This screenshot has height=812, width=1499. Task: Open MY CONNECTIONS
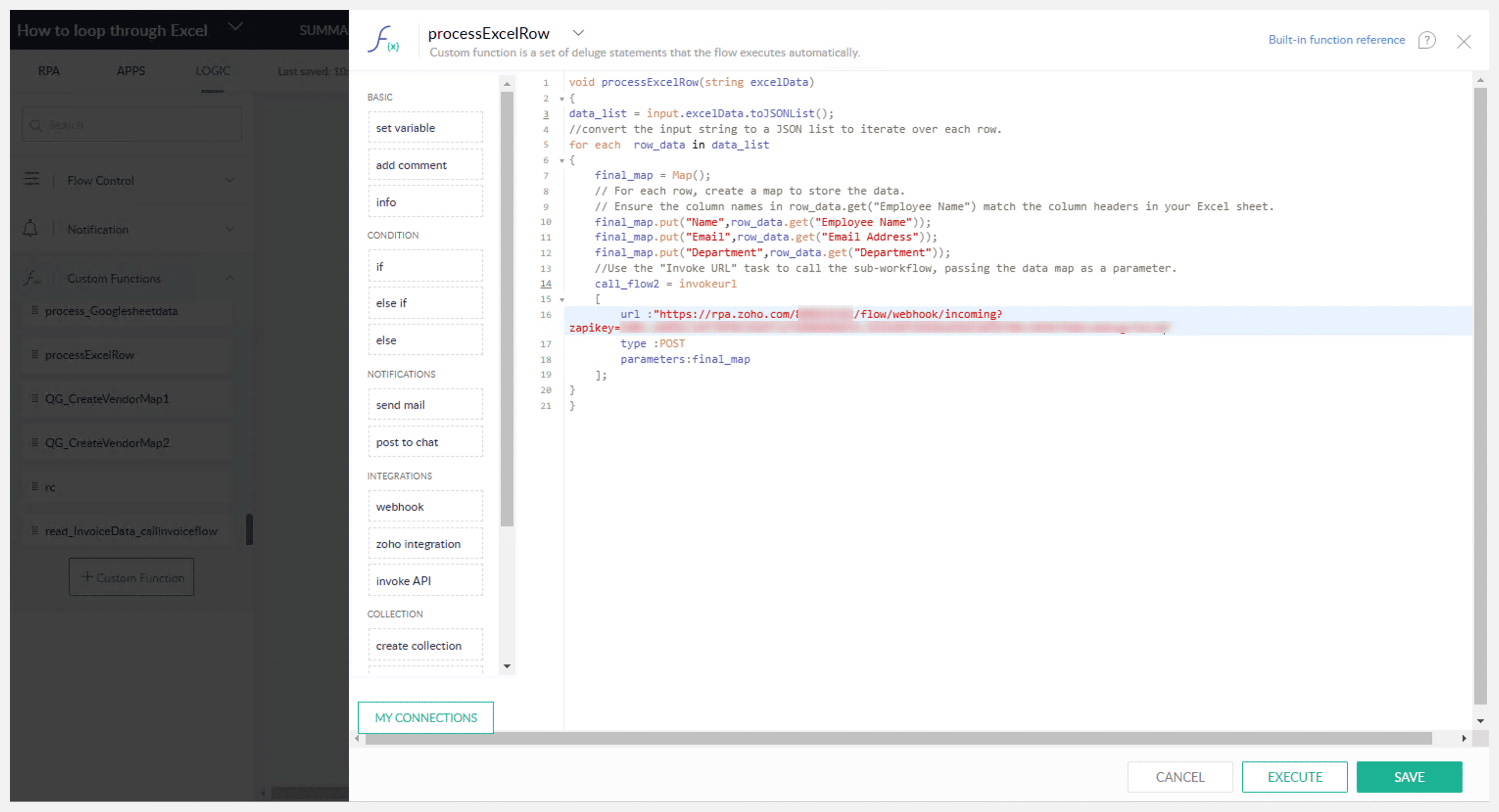coord(425,717)
